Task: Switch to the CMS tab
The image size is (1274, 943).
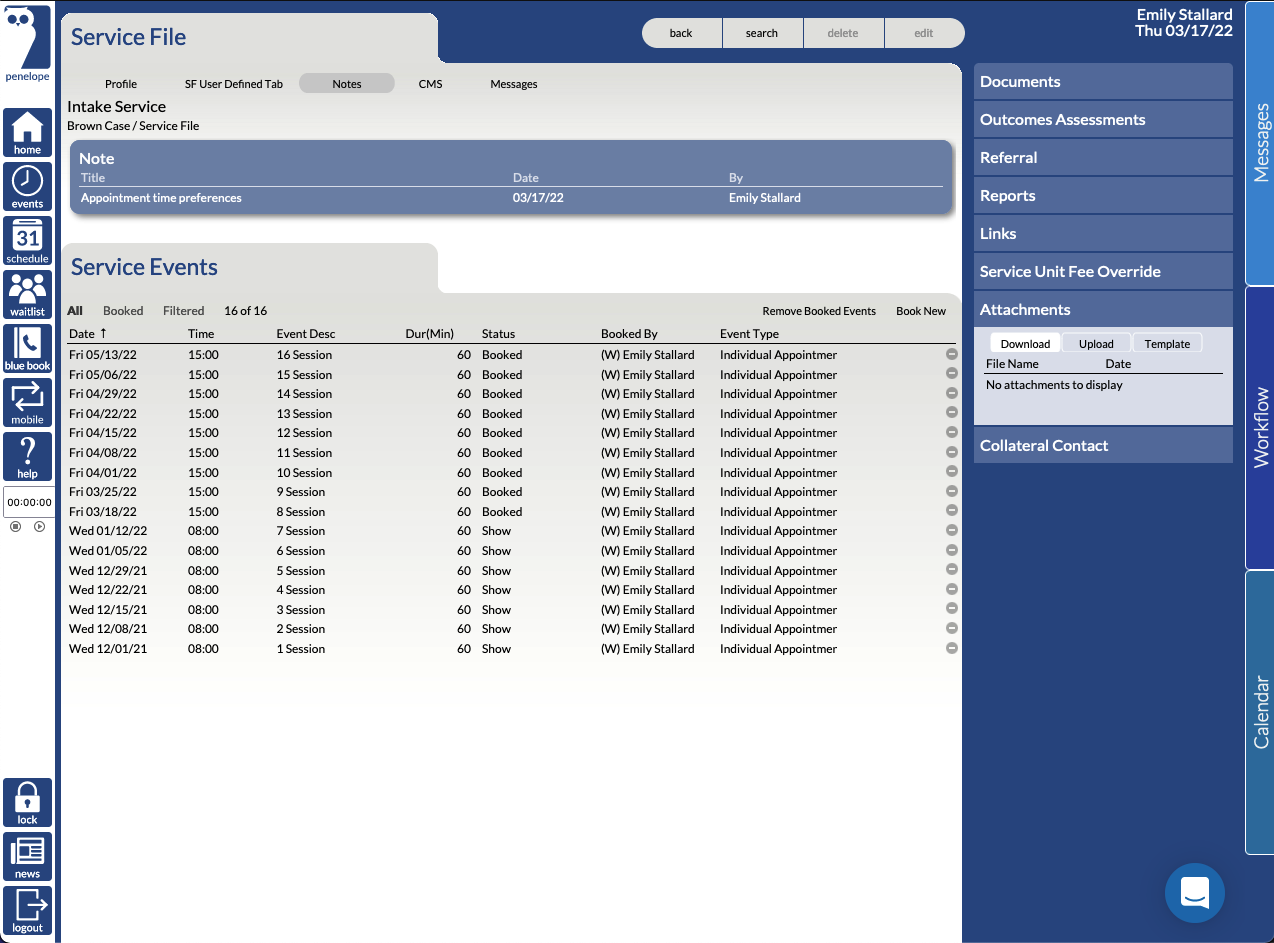Action: point(430,84)
